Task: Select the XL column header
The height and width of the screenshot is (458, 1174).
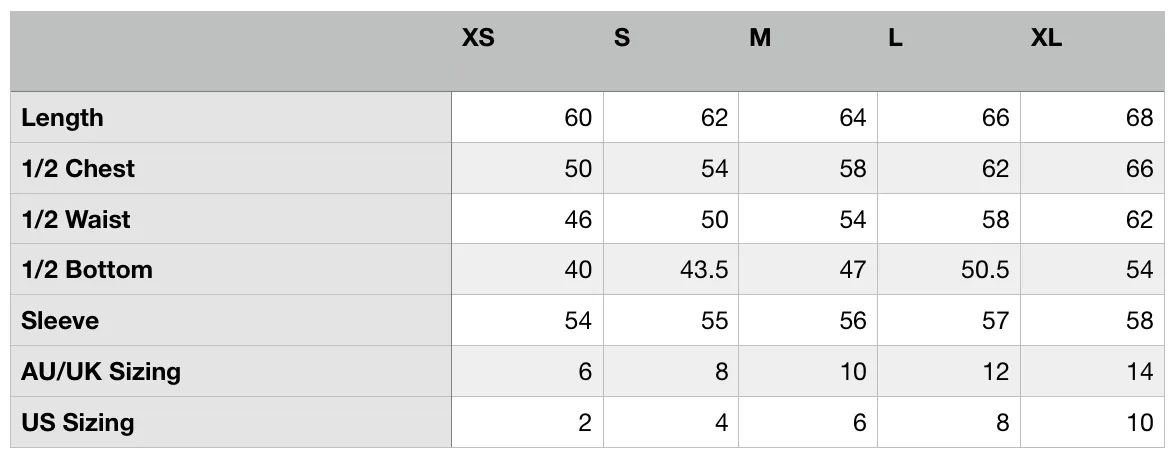Action: (x=1046, y=37)
